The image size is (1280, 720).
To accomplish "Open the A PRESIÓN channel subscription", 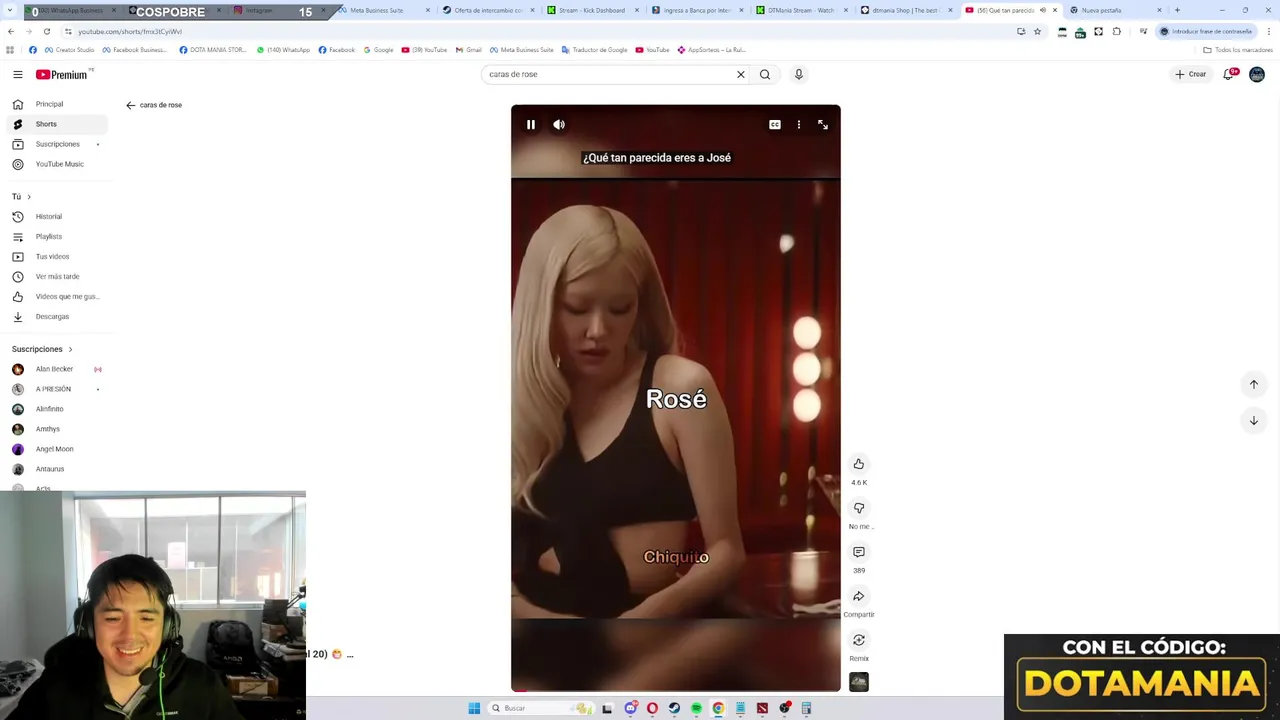I will 56,389.
